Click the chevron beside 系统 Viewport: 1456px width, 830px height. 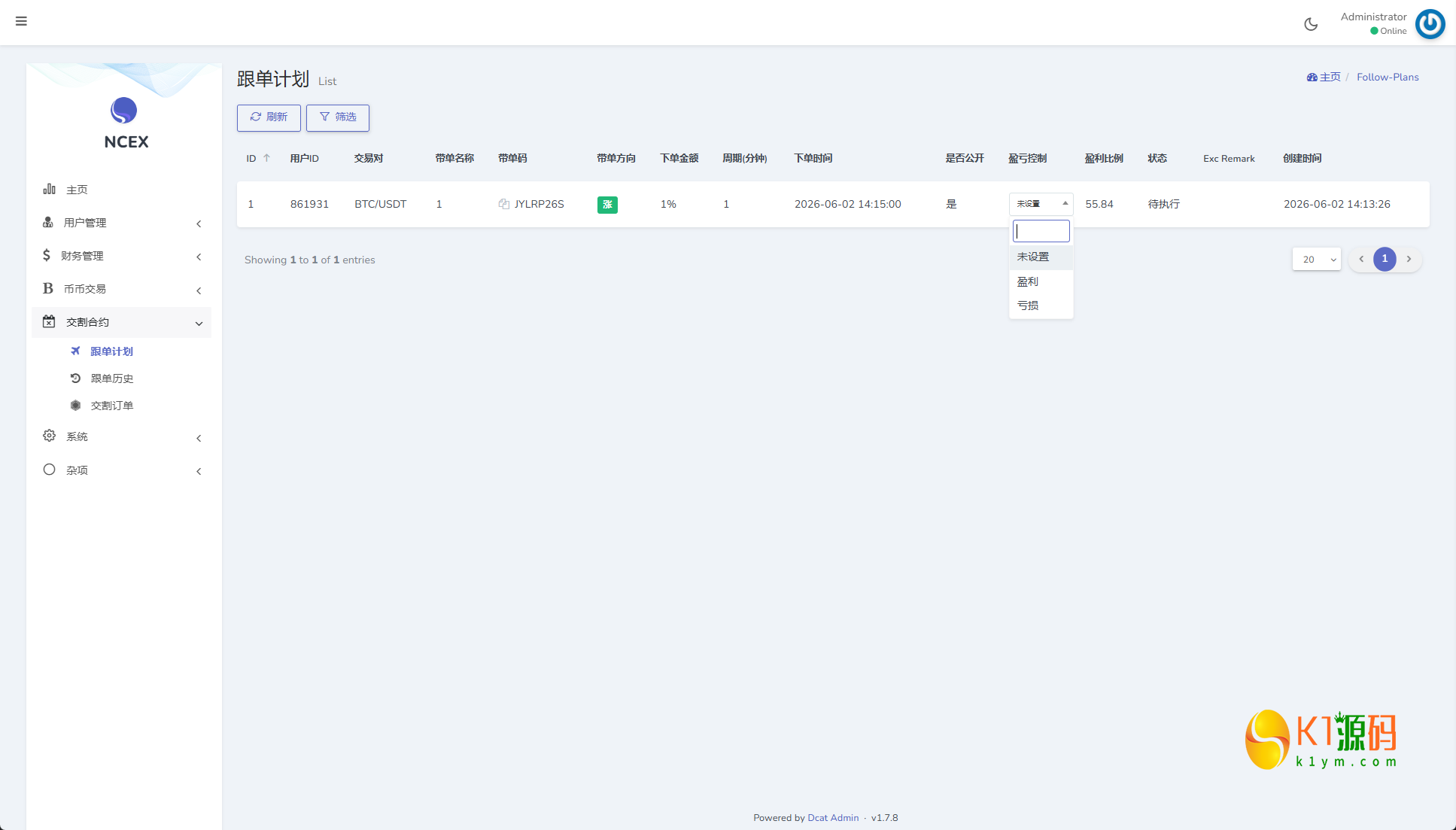tap(199, 438)
